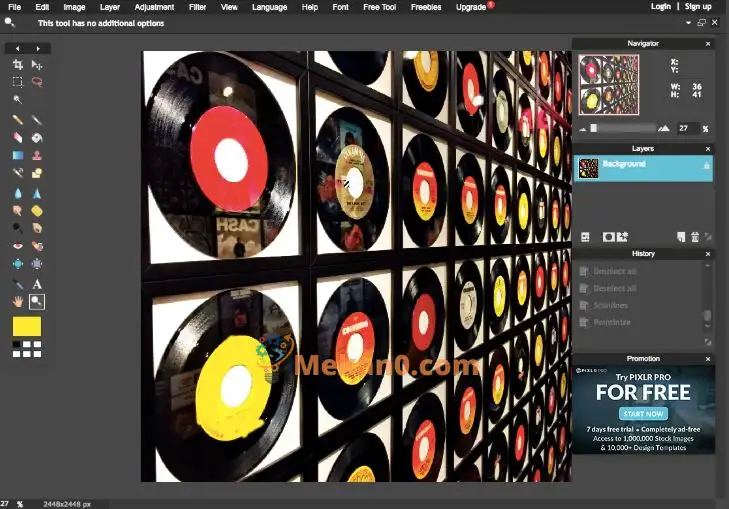
Task: Click the Upgrade link
Action: (x=471, y=7)
